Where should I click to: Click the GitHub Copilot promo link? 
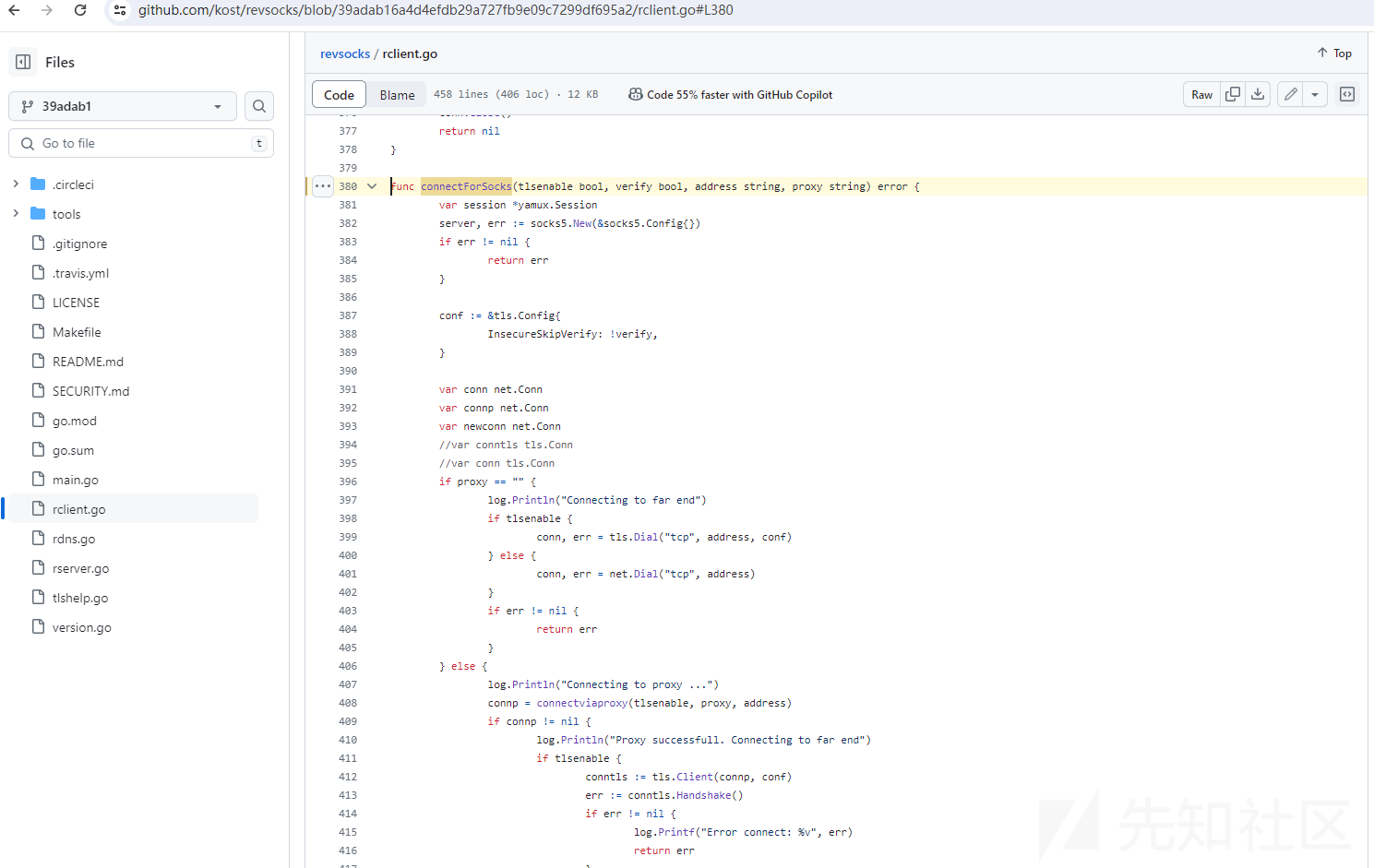730,95
